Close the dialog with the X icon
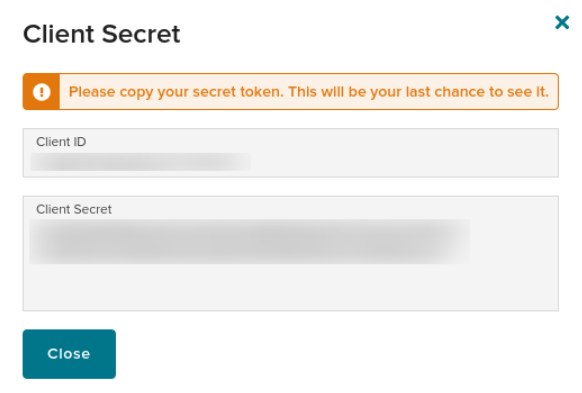 [x=562, y=23]
